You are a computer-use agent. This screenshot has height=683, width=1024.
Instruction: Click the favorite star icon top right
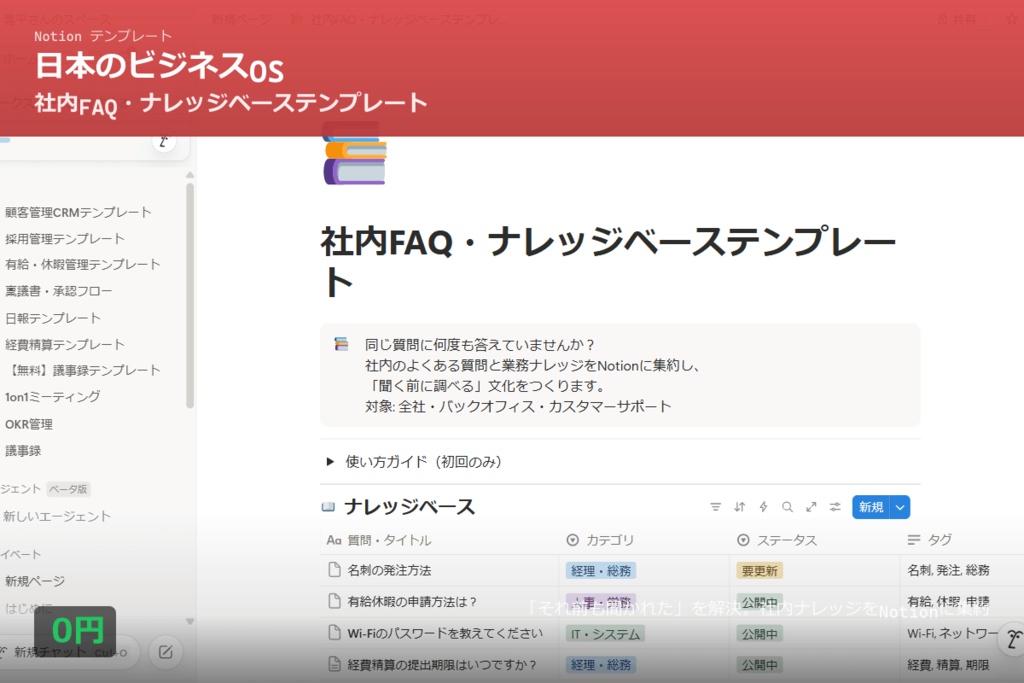tap(1012, 18)
